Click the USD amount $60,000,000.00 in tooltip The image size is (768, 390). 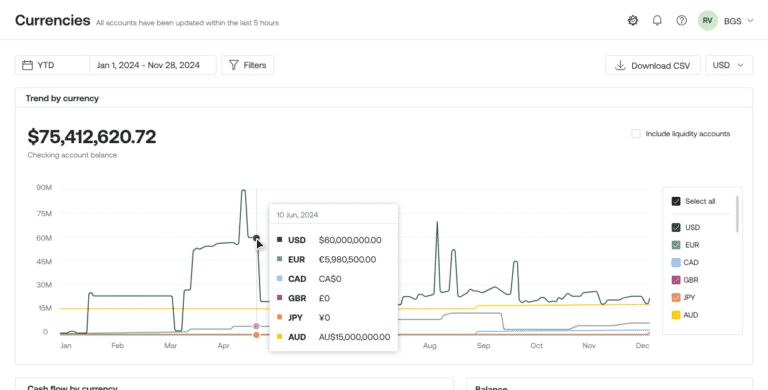point(350,240)
